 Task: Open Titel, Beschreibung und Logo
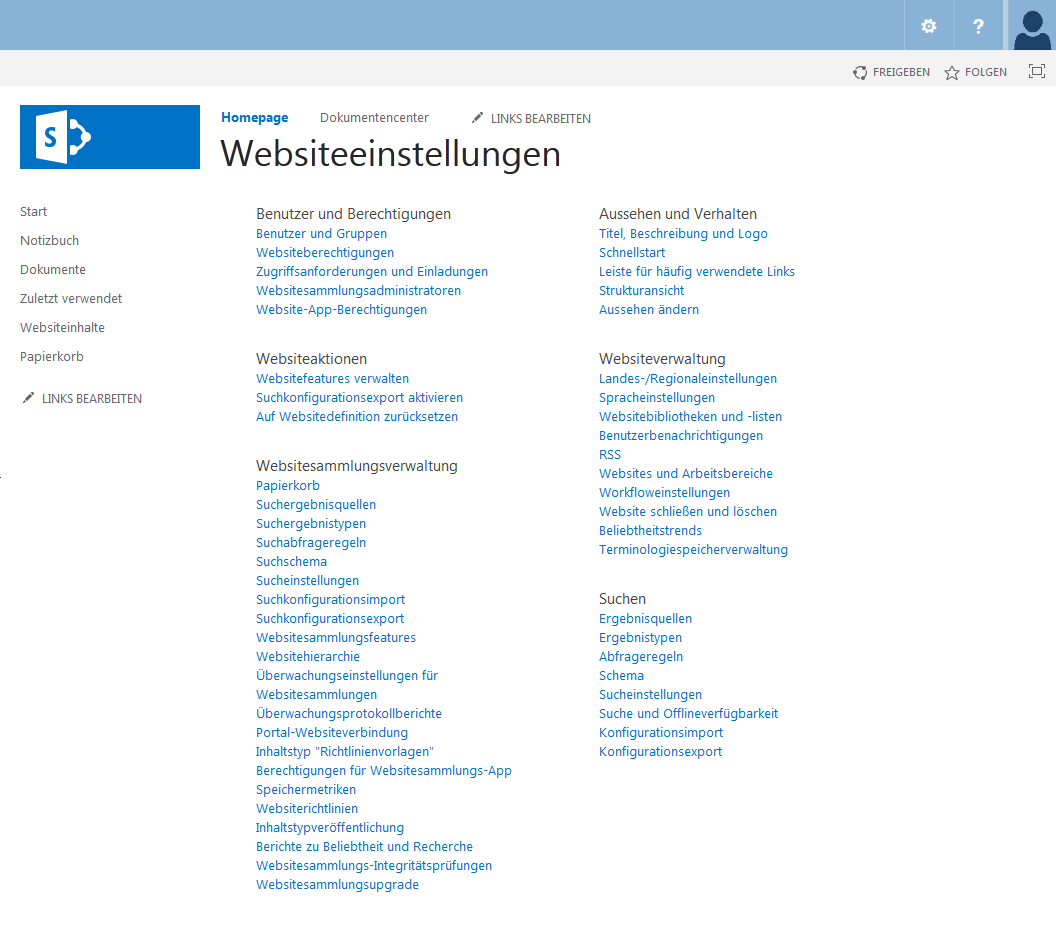[683, 234]
